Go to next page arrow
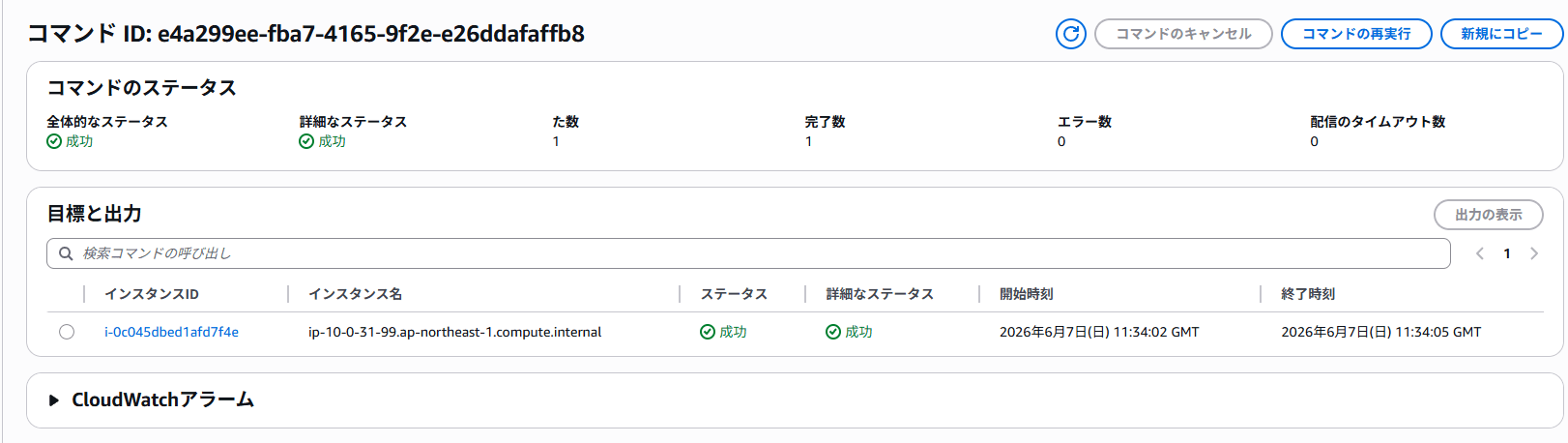Screen dimensions: 1568x443 [1534, 253]
